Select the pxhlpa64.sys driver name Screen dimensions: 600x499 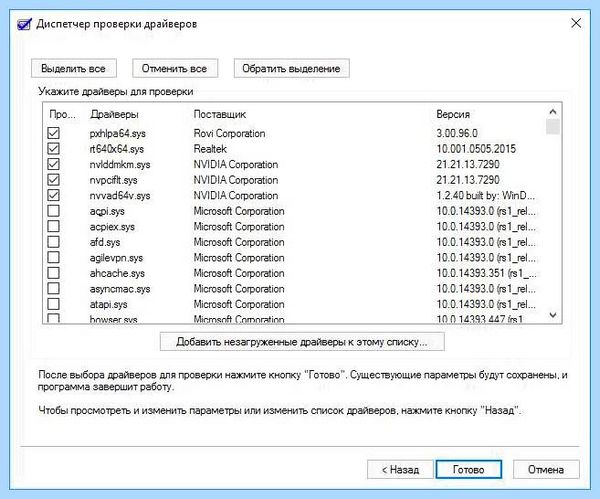(118, 134)
